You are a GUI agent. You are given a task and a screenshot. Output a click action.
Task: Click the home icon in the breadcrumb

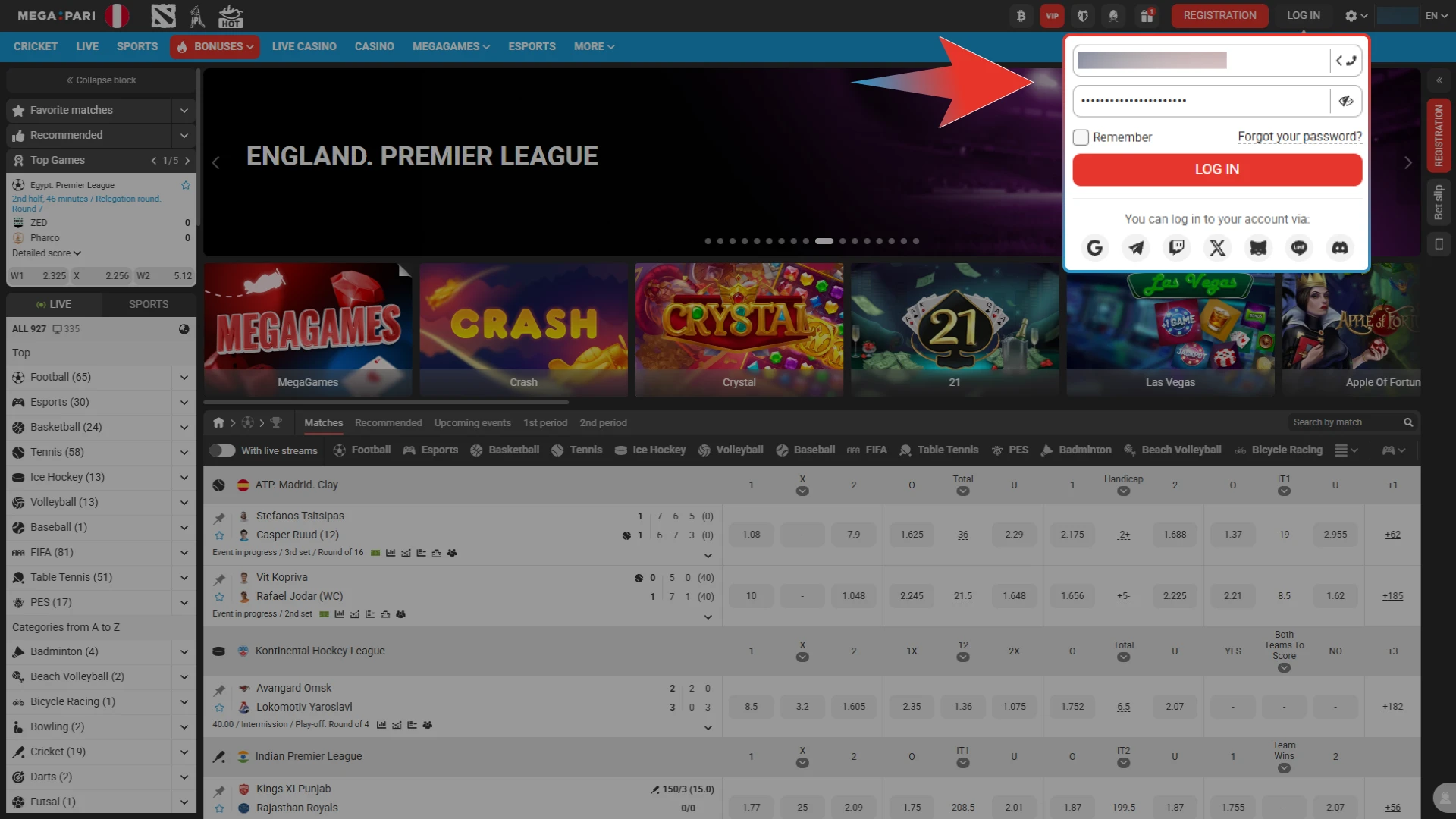tap(218, 422)
